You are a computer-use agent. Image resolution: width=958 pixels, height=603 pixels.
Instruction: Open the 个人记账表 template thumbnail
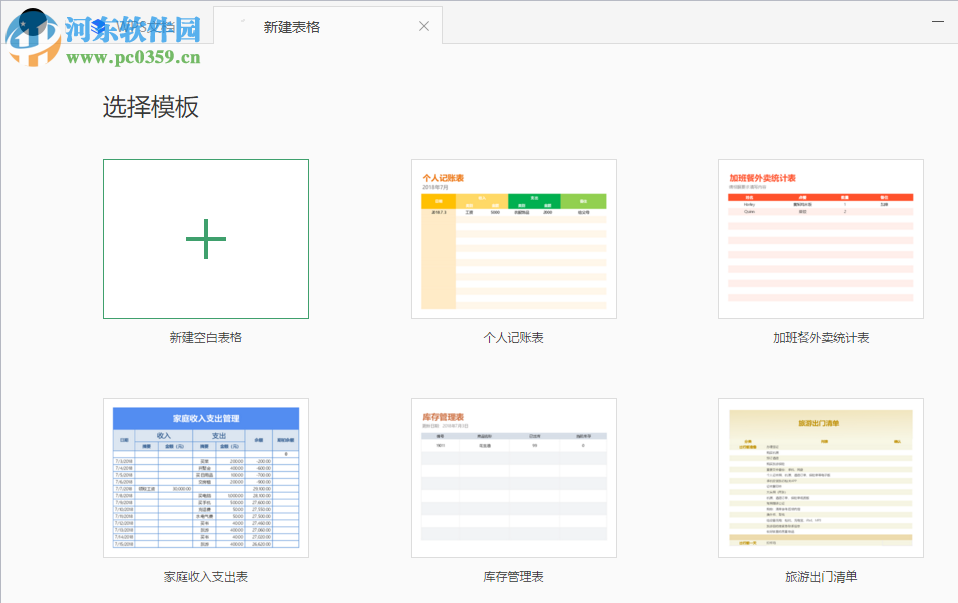point(512,237)
